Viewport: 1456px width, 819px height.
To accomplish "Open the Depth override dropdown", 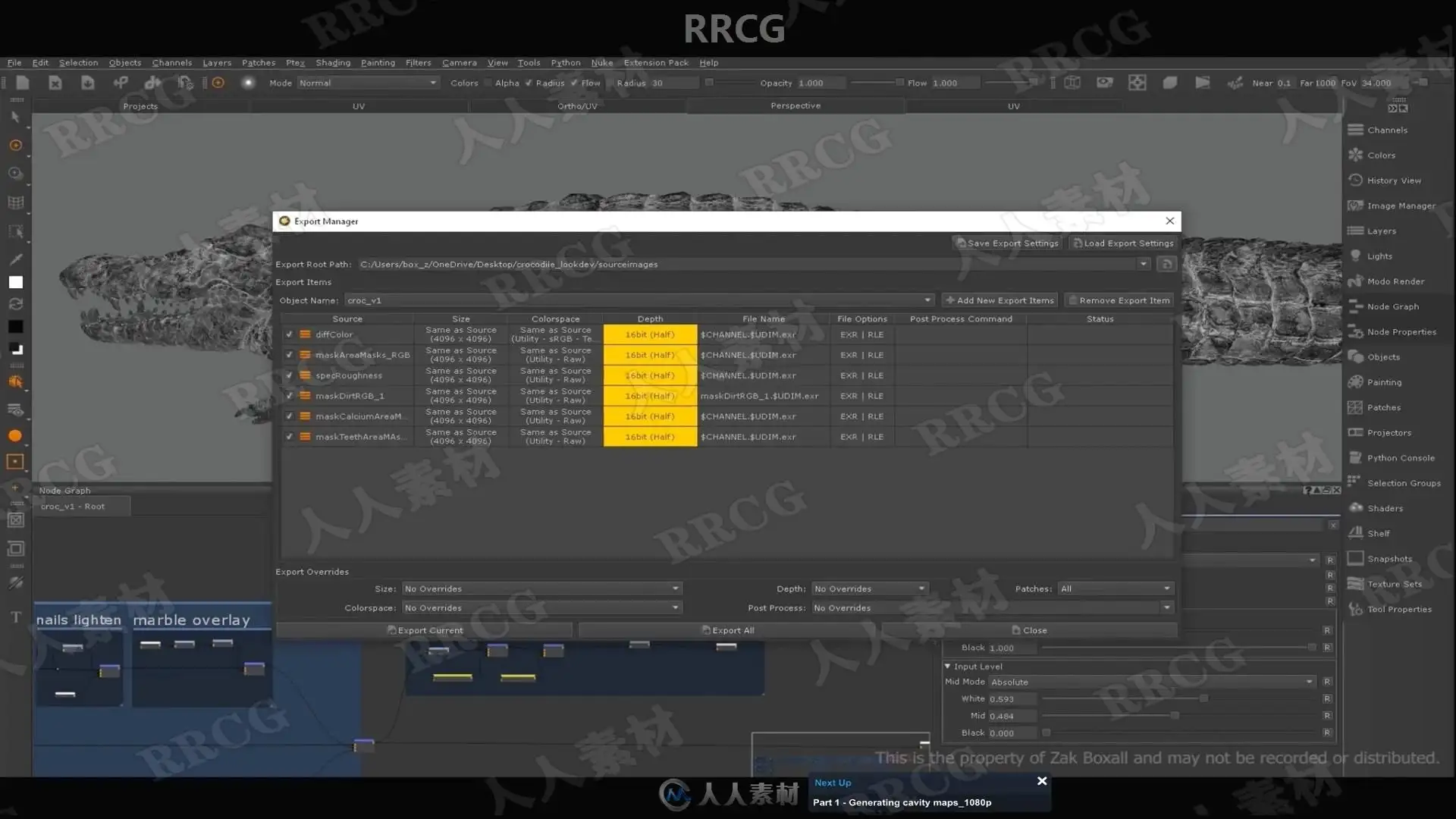I will (x=870, y=588).
